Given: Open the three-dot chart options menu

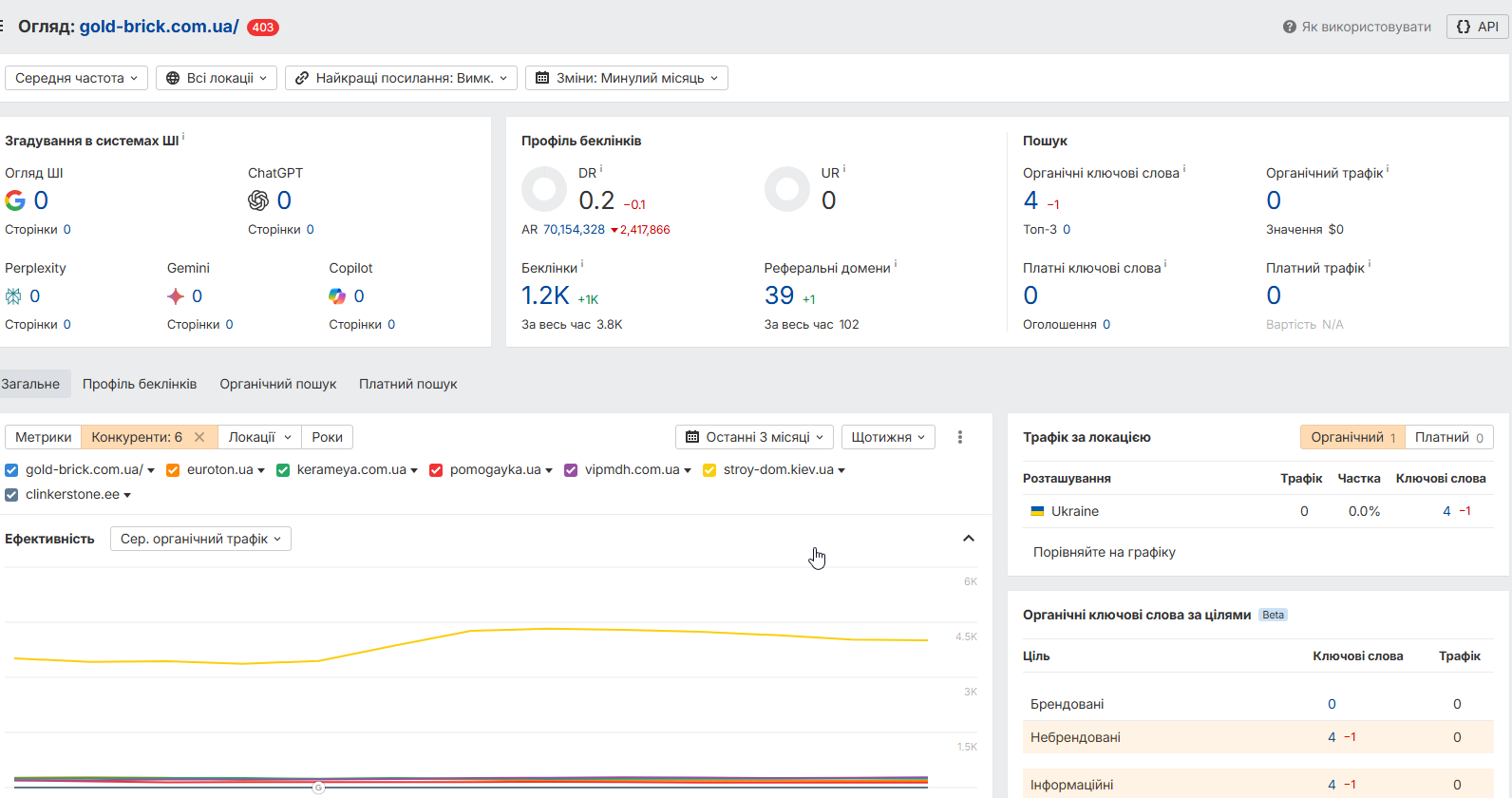Looking at the screenshot, I should [x=960, y=437].
